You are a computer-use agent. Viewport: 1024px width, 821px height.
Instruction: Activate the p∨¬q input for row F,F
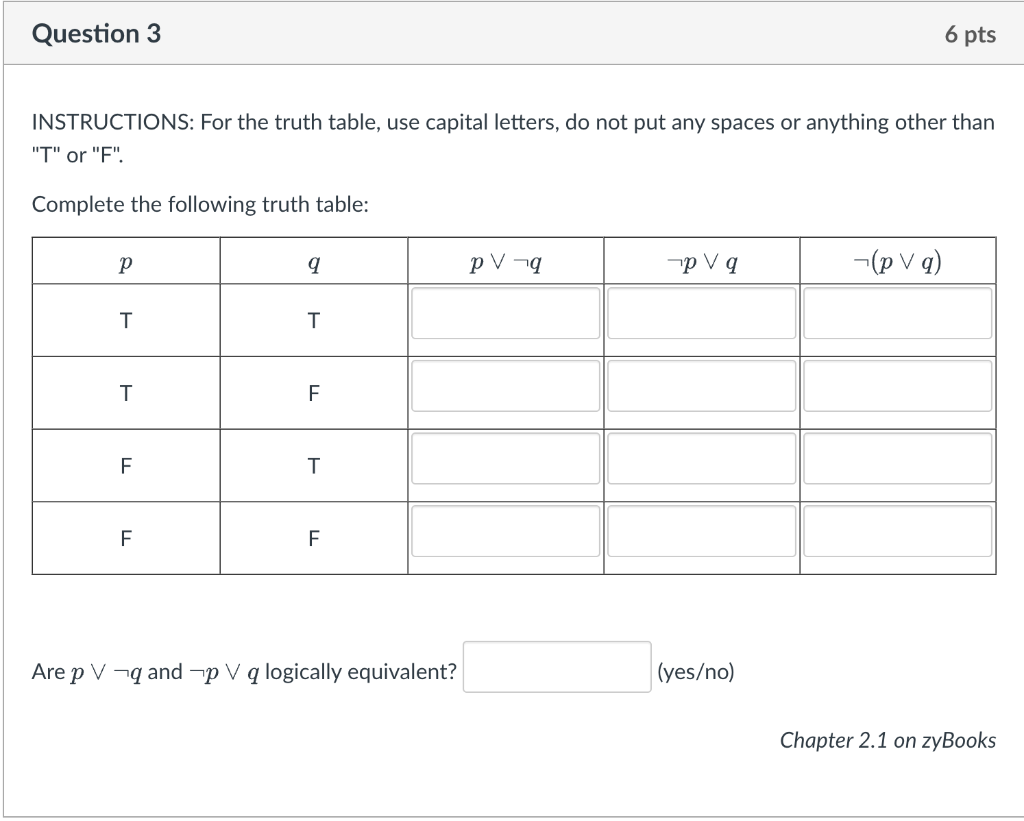click(x=505, y=531)
